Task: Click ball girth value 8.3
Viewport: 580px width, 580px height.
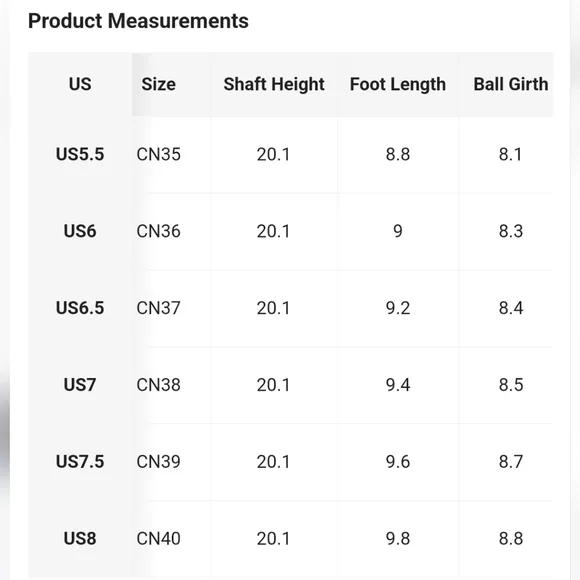Action: (x=511, y=231)
